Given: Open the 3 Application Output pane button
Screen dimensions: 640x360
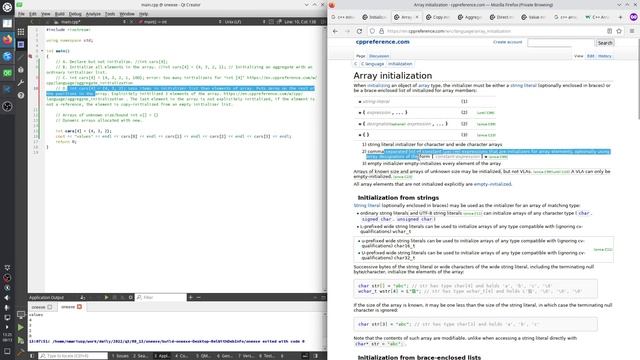Looking at the screenshot, I should click(162, 356).
